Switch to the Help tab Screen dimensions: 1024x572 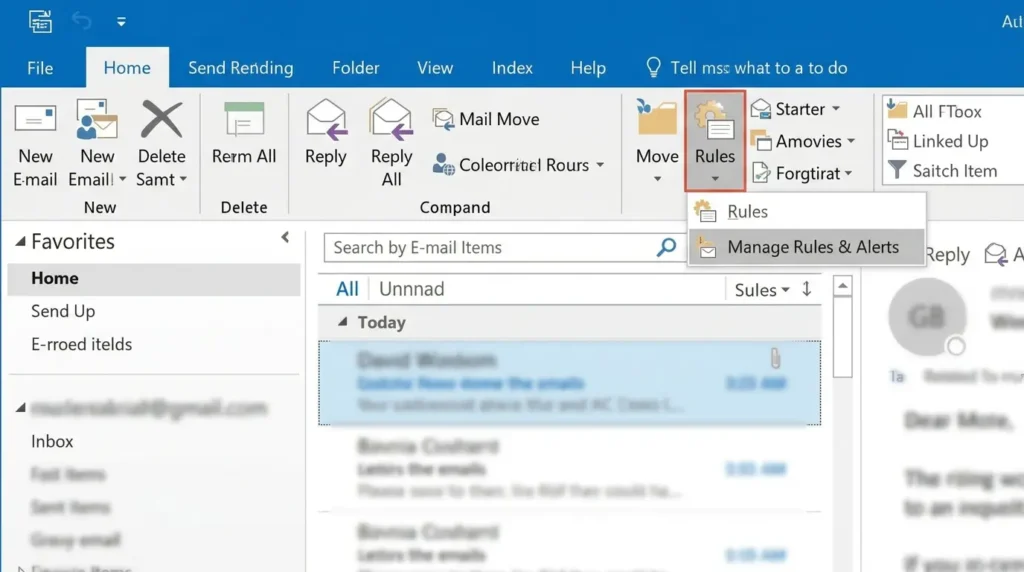(588, 67)
